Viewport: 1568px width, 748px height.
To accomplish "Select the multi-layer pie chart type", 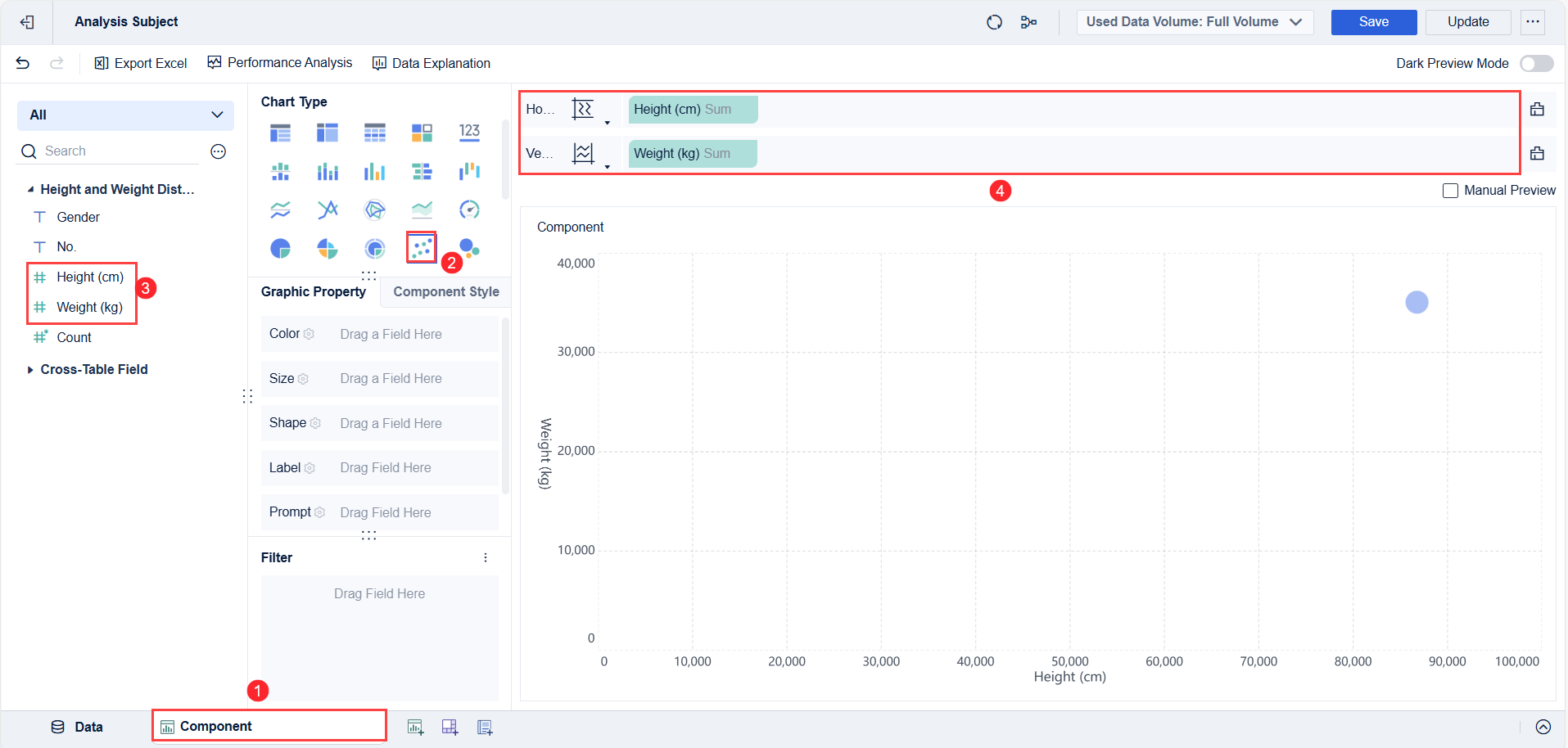I will coord(375,248).
